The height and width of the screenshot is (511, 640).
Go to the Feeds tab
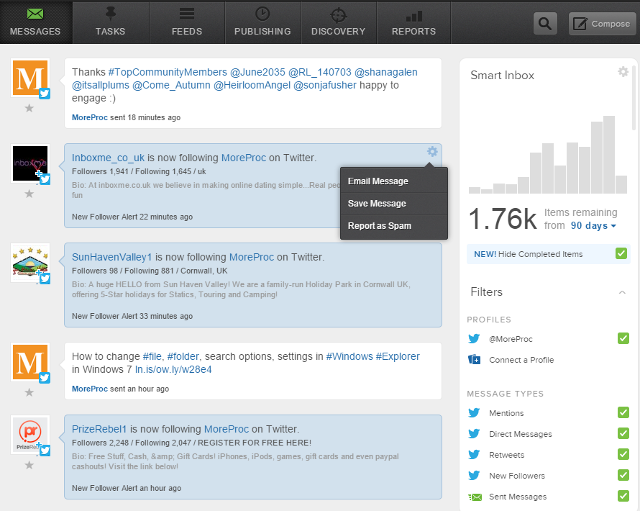tap(187, 22)
